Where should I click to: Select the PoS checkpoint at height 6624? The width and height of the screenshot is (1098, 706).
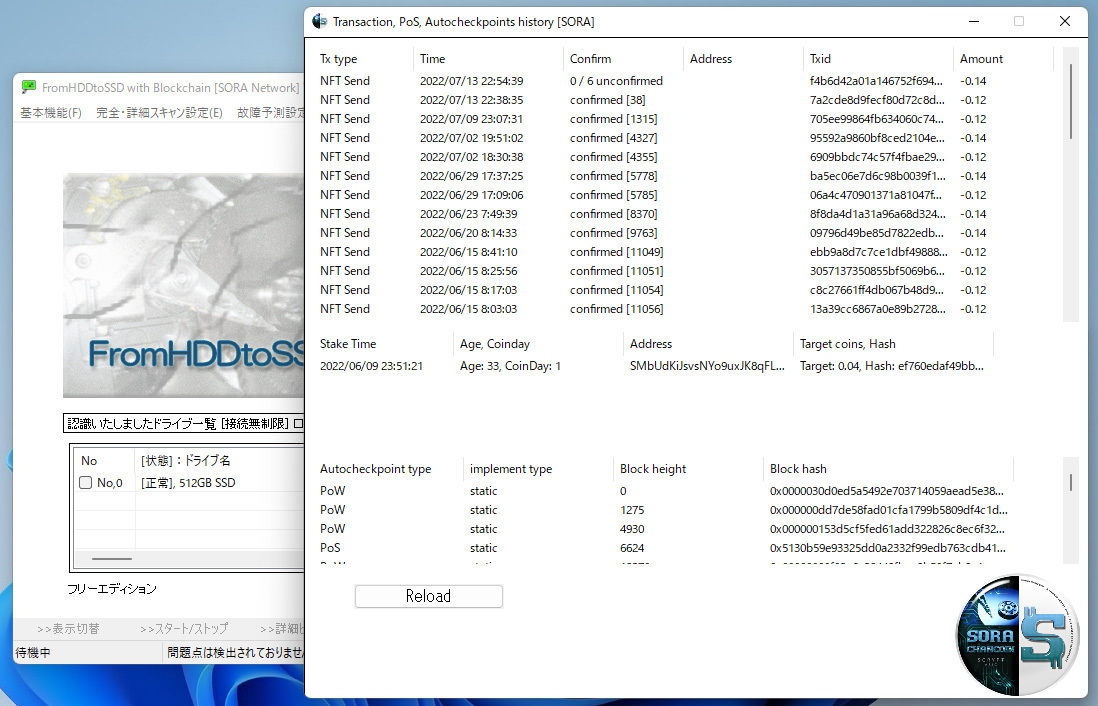coord(663,548)
